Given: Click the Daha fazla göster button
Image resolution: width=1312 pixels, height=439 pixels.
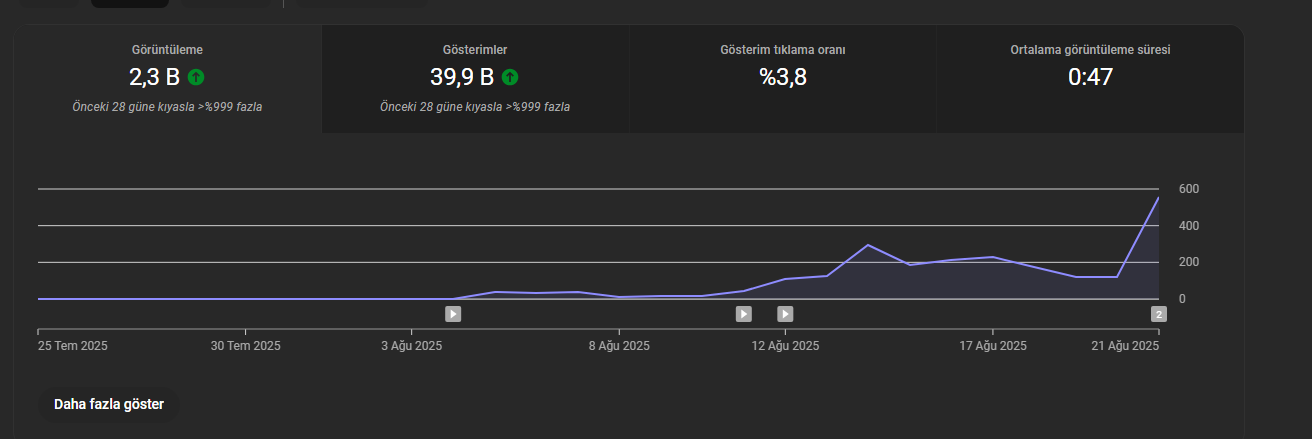Looking at the screenshot, I should (109, 405).
